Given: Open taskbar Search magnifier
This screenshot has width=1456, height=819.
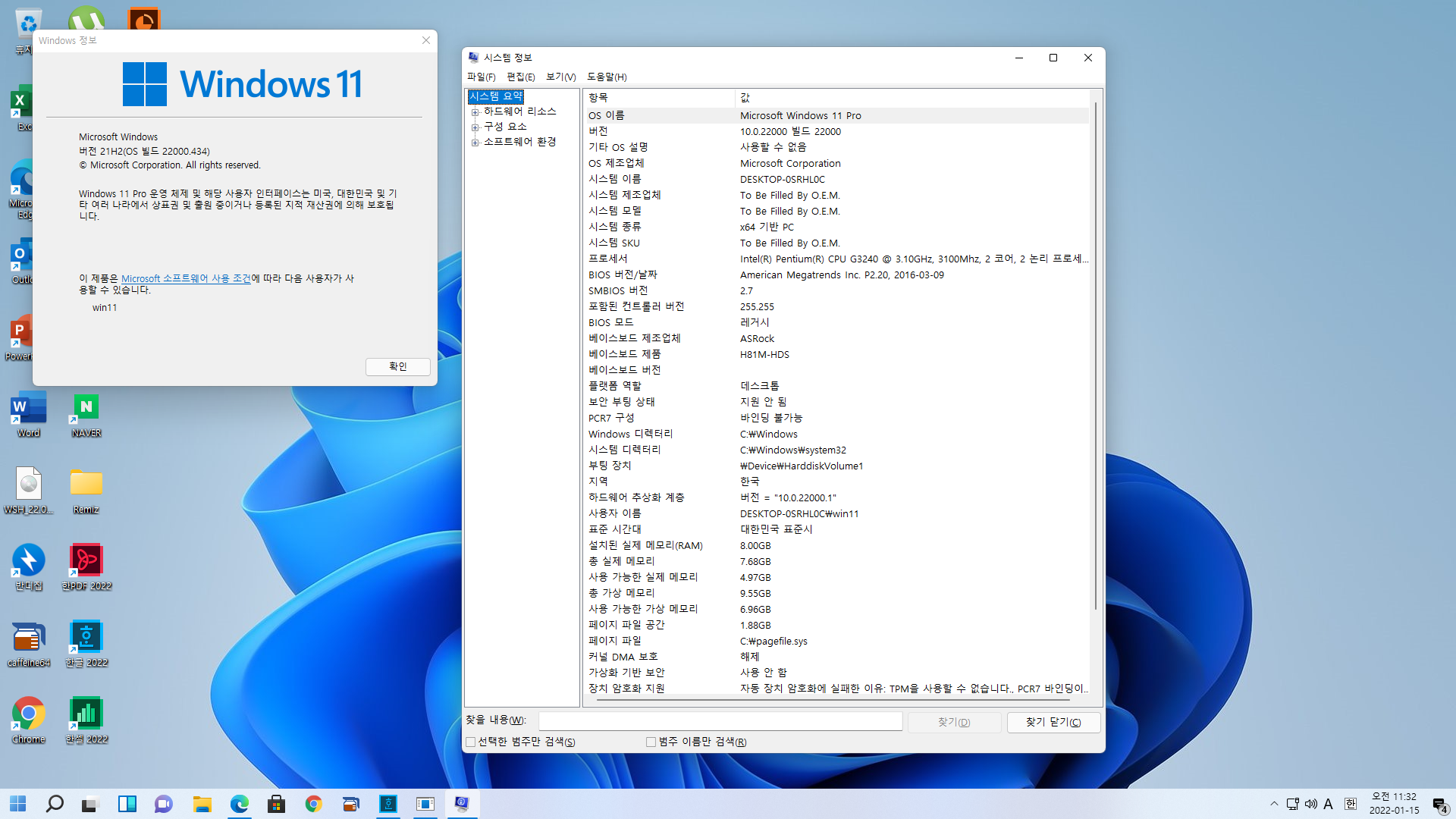Looking at the screenshot, I should pos(55,804).
